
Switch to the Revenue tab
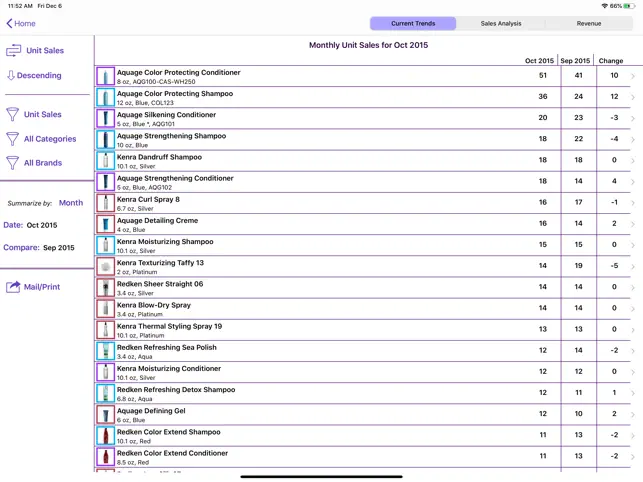[589, 23]
